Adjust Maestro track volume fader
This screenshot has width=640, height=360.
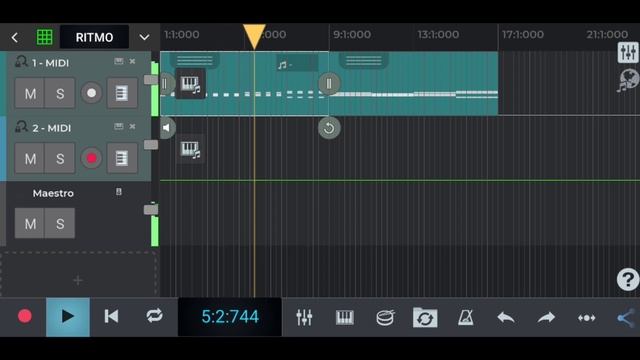click(x=151, y=210)
